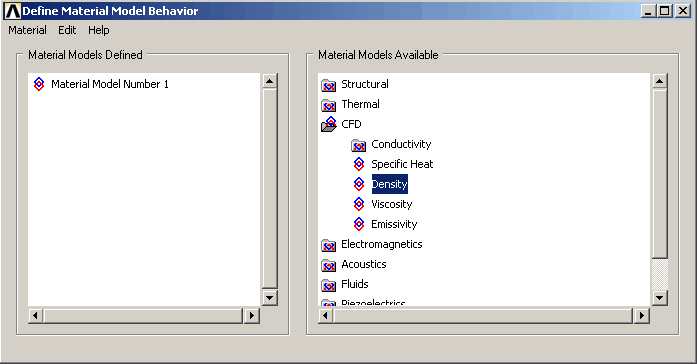Select the Electromagnetics text label
This screenshot has height=364, width=697.
pos(381,244)
